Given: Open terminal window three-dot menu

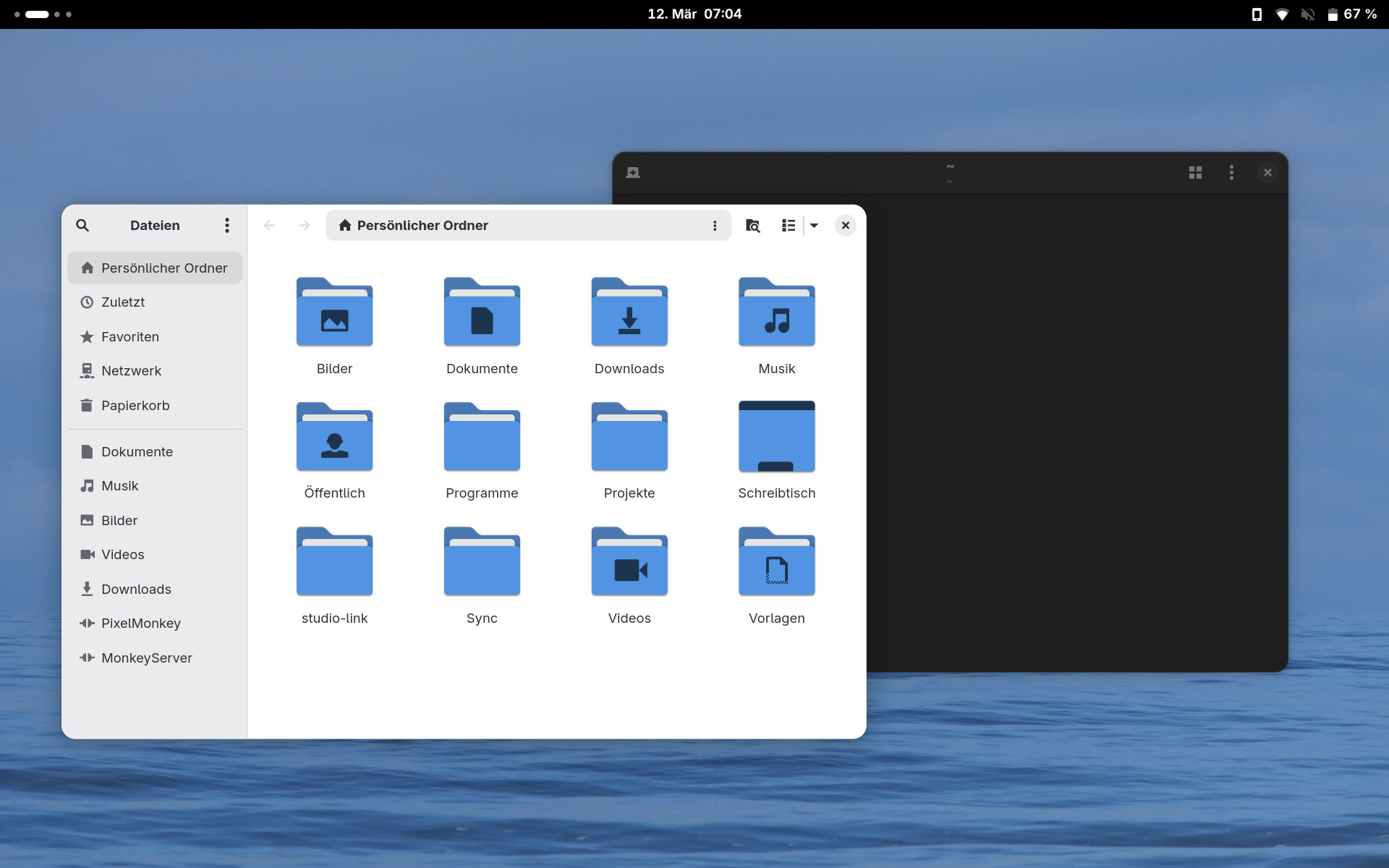Looking at the screenshot, I should pos(1231,173).
